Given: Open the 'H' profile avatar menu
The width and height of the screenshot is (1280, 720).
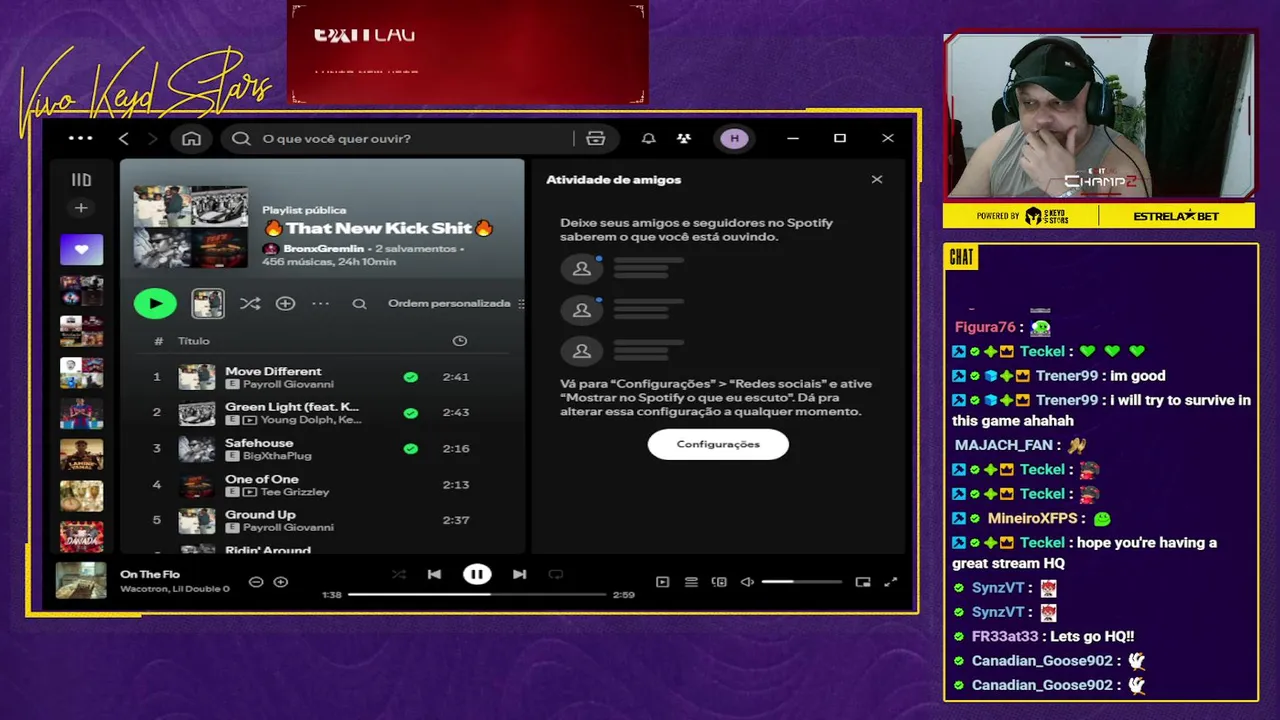Looking at the screenshot, I should tap(735, 138).
